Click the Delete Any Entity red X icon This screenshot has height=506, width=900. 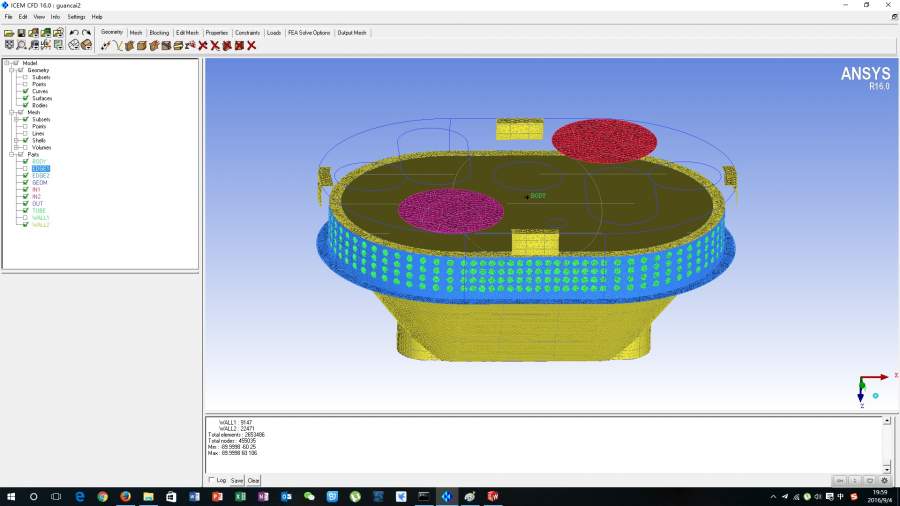pyautogui.click(x=251, y=45)
